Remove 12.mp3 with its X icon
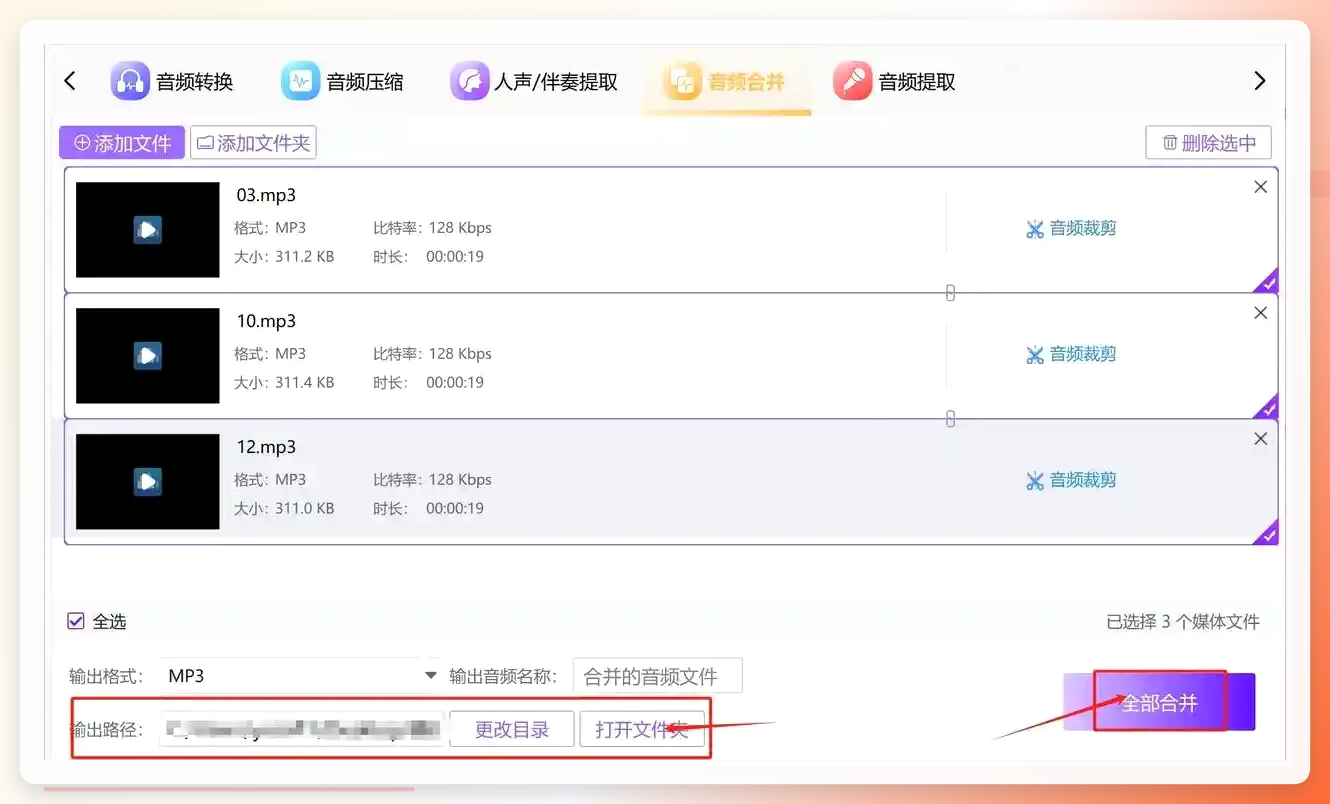 click(1260, 439)
